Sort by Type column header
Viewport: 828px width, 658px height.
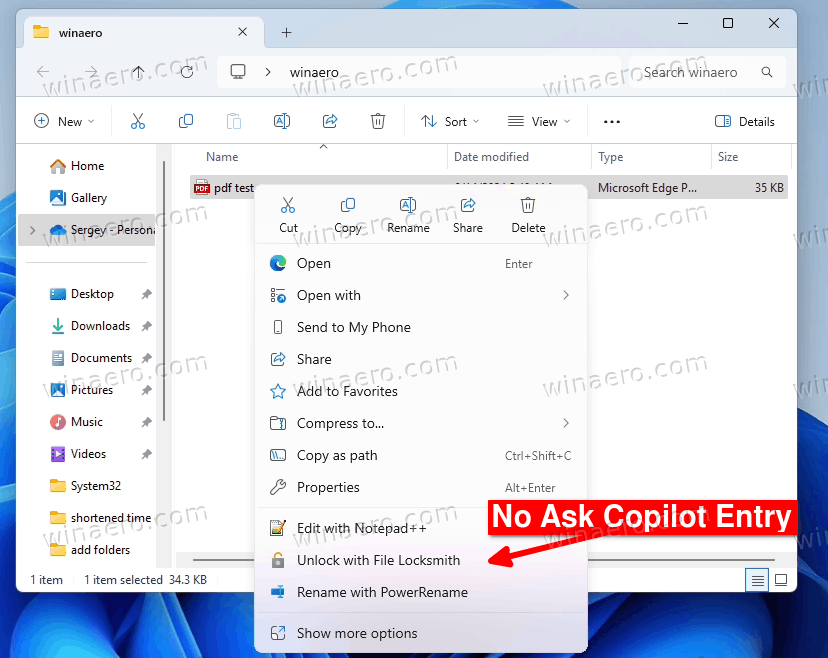pyautogui.click(x=652, y=157)
